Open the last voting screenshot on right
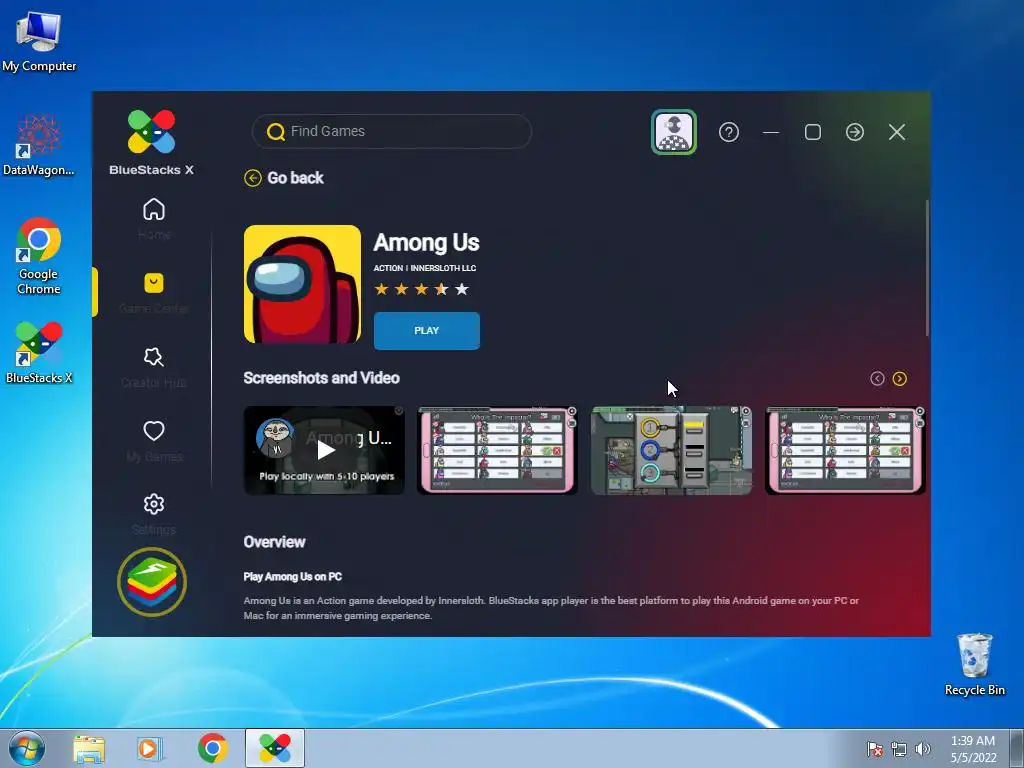 pos(845,450)
